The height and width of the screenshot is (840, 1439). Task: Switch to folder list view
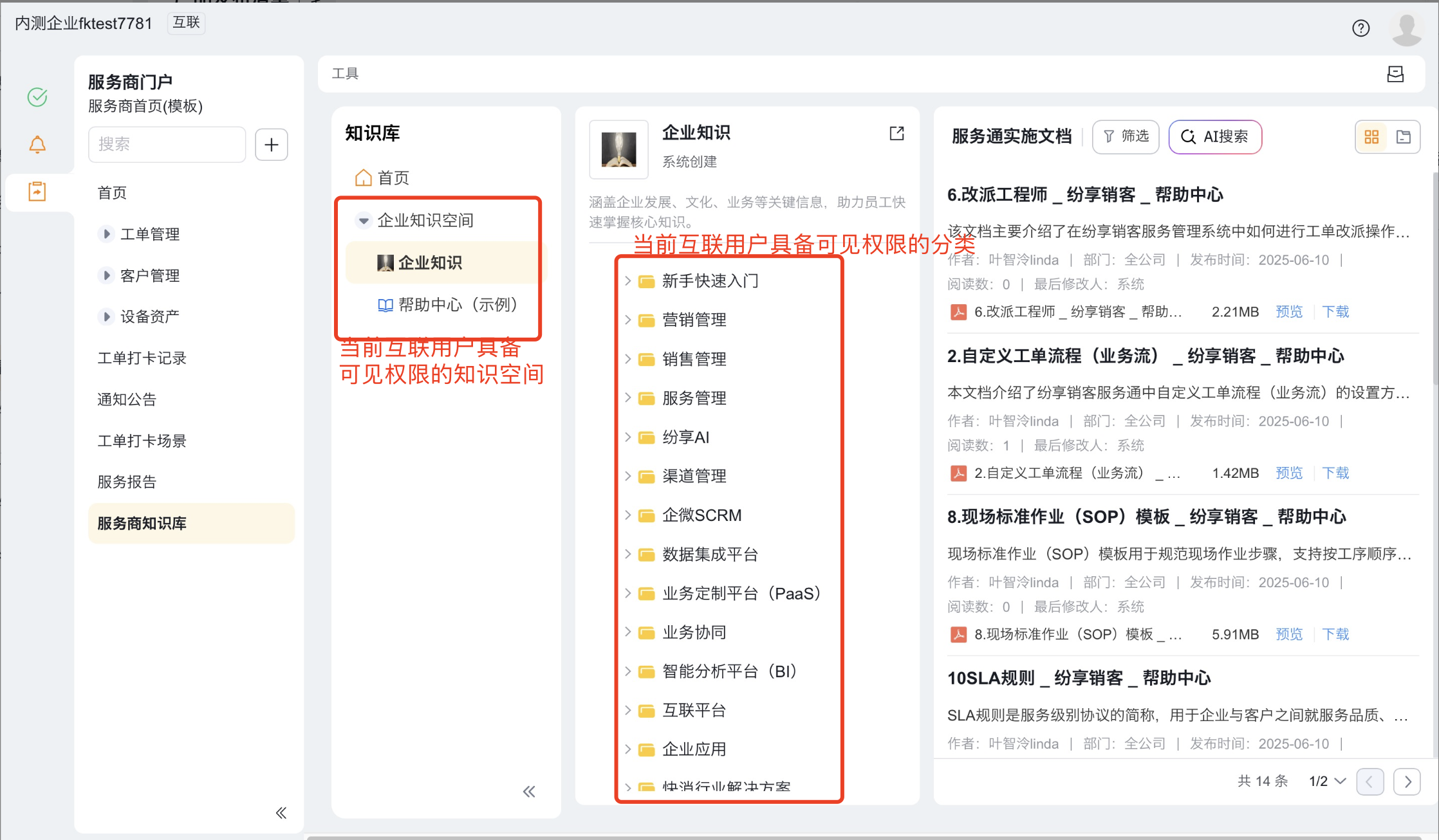pyautogui.click(x=1404, y=137)
